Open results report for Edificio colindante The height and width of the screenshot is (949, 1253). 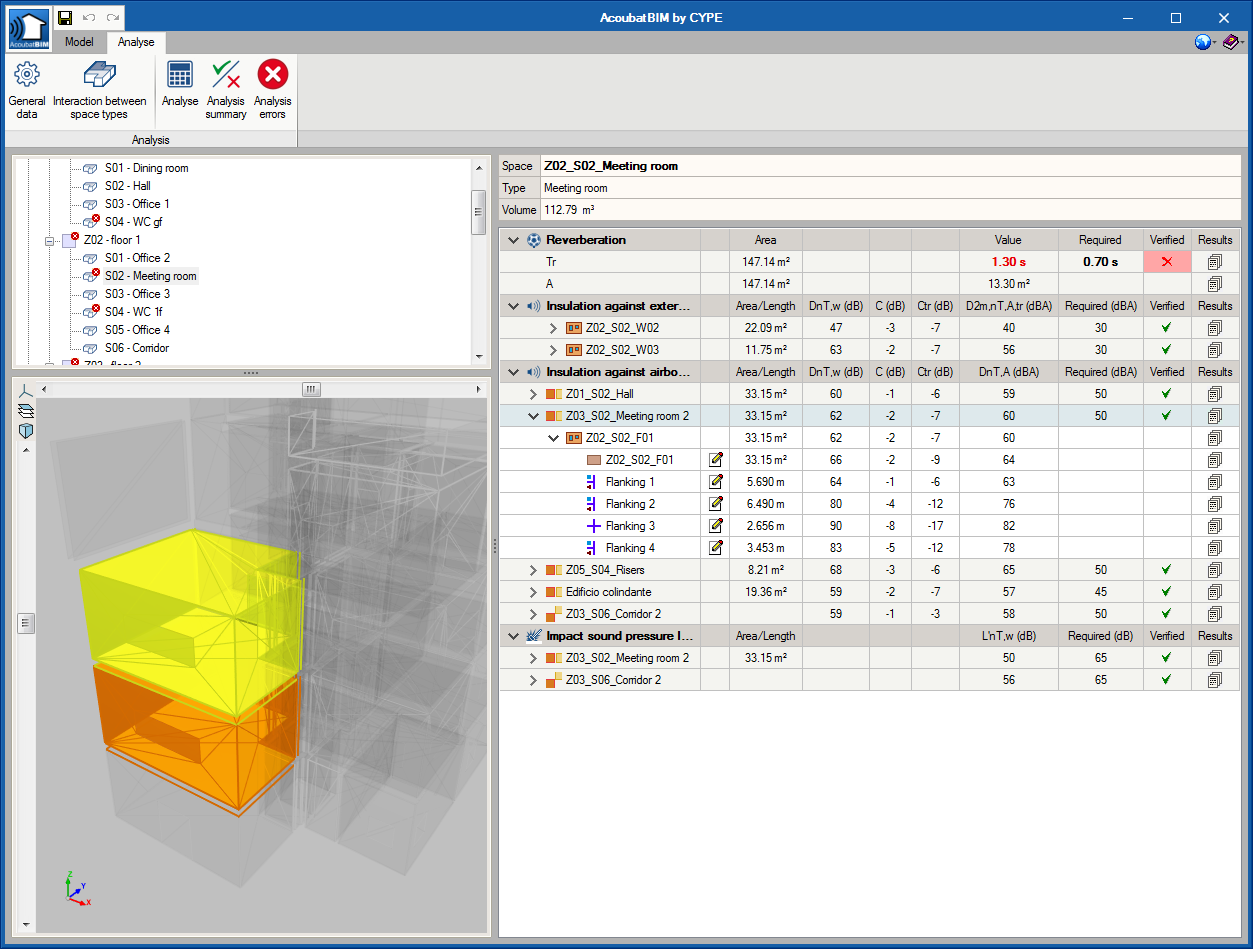point(1215,592)
